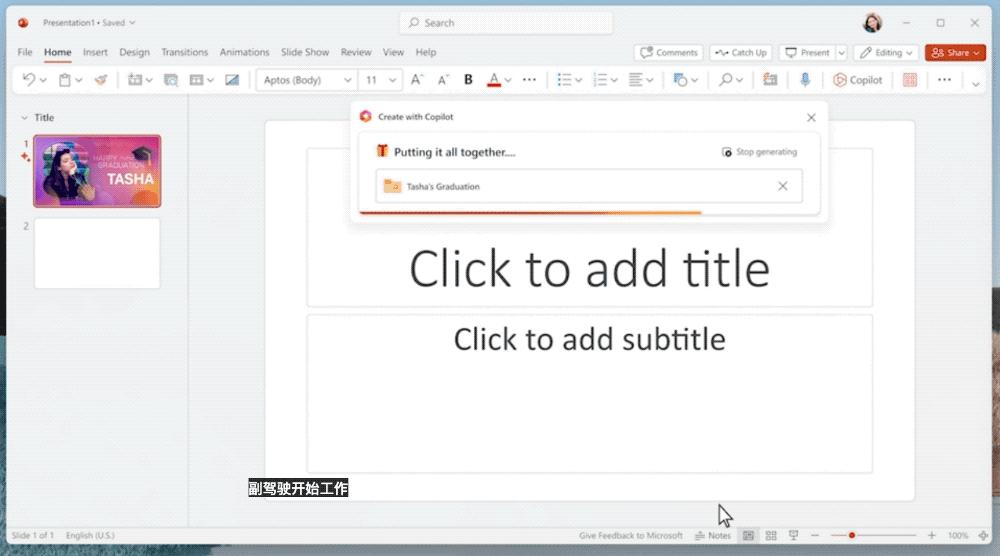
Task: Select the Format Painter brush icon
Action: [x=100, y=80]
